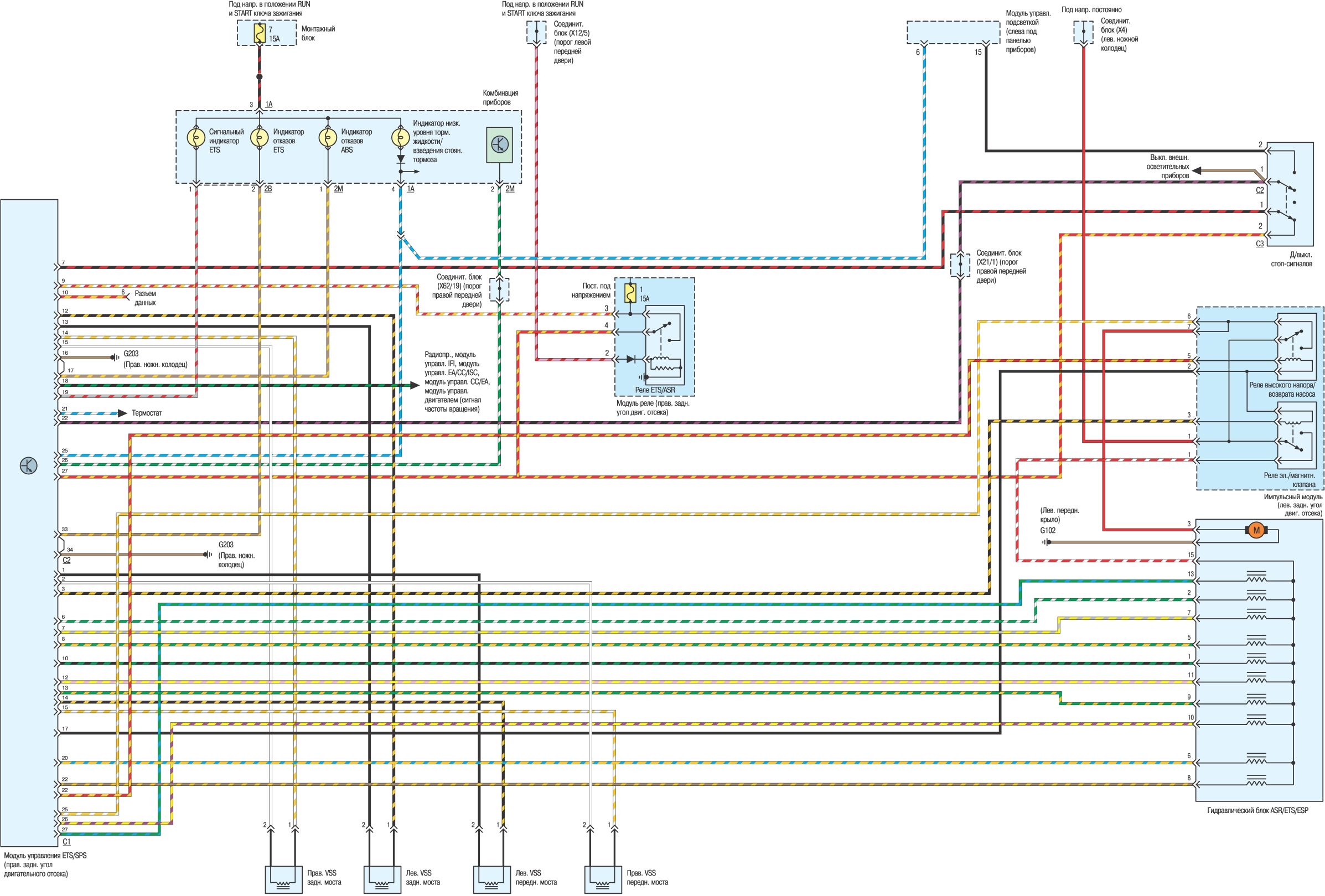
Task: Click the Сигнальный индикатор ETS lamp symbol
Action: [x=196, y=137]
